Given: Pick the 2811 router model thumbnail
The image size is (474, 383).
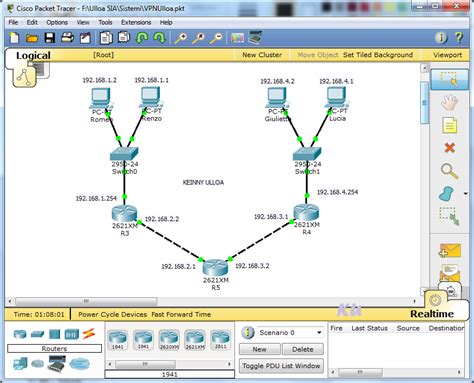Looking at the screenshot, I should point(221,340).
